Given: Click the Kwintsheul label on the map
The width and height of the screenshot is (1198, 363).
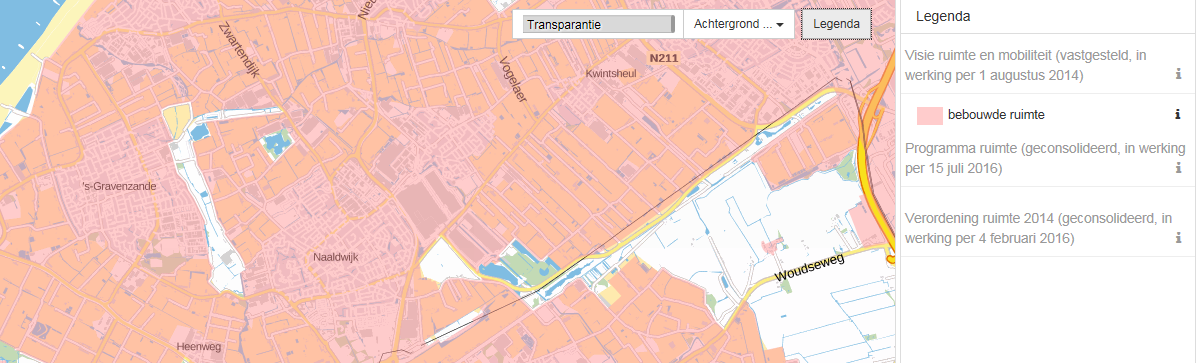Looking at the screenshot, I should pos(610,74).
